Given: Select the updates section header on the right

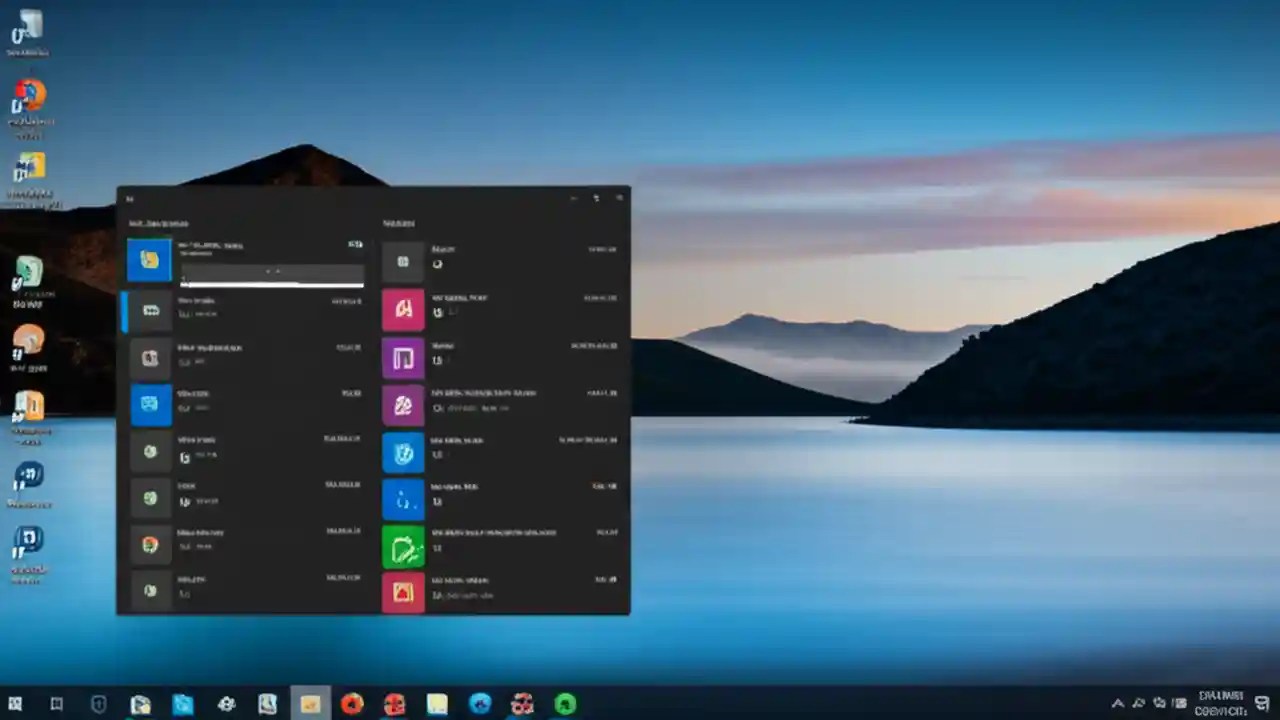Looking at the screenshot, I should [x=398, y=223].
